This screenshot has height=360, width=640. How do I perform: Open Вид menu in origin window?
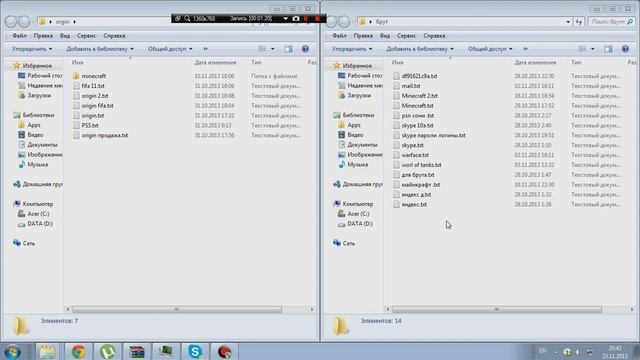(65, 36)
